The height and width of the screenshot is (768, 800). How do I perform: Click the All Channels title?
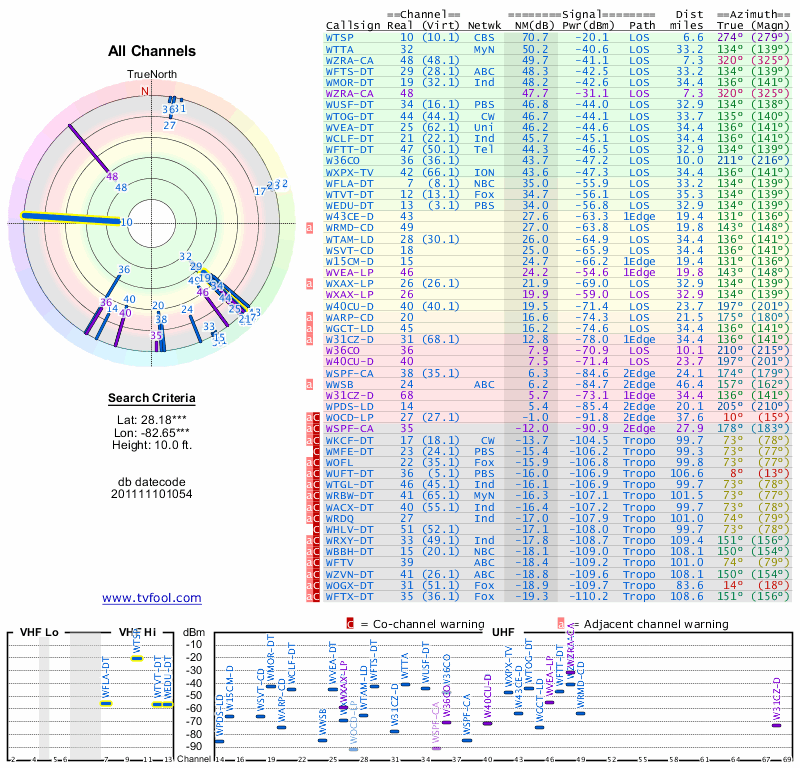[x=152, y=51]
